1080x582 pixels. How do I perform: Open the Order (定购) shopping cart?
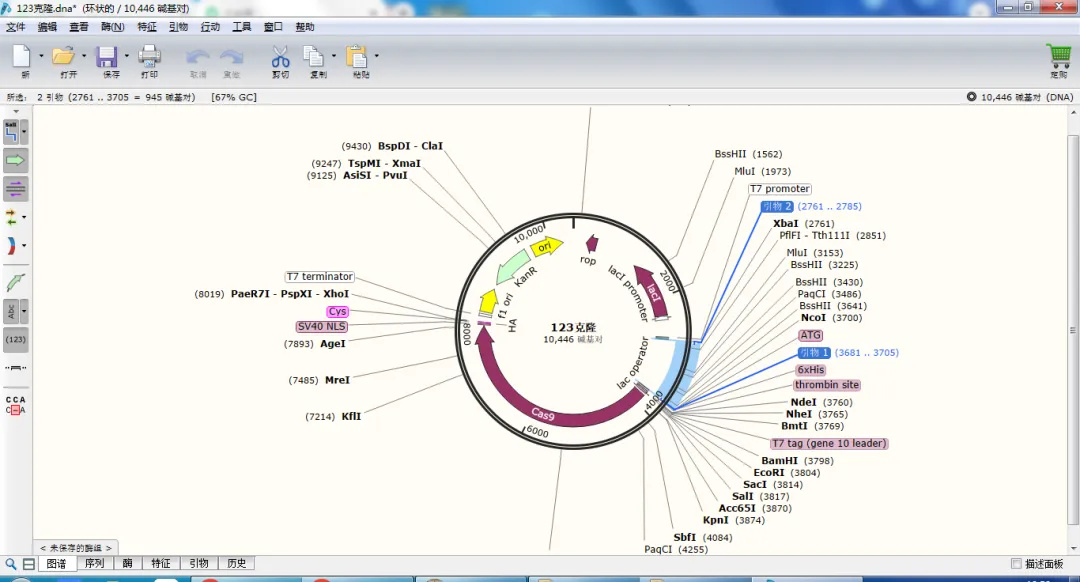[1058, 56]
